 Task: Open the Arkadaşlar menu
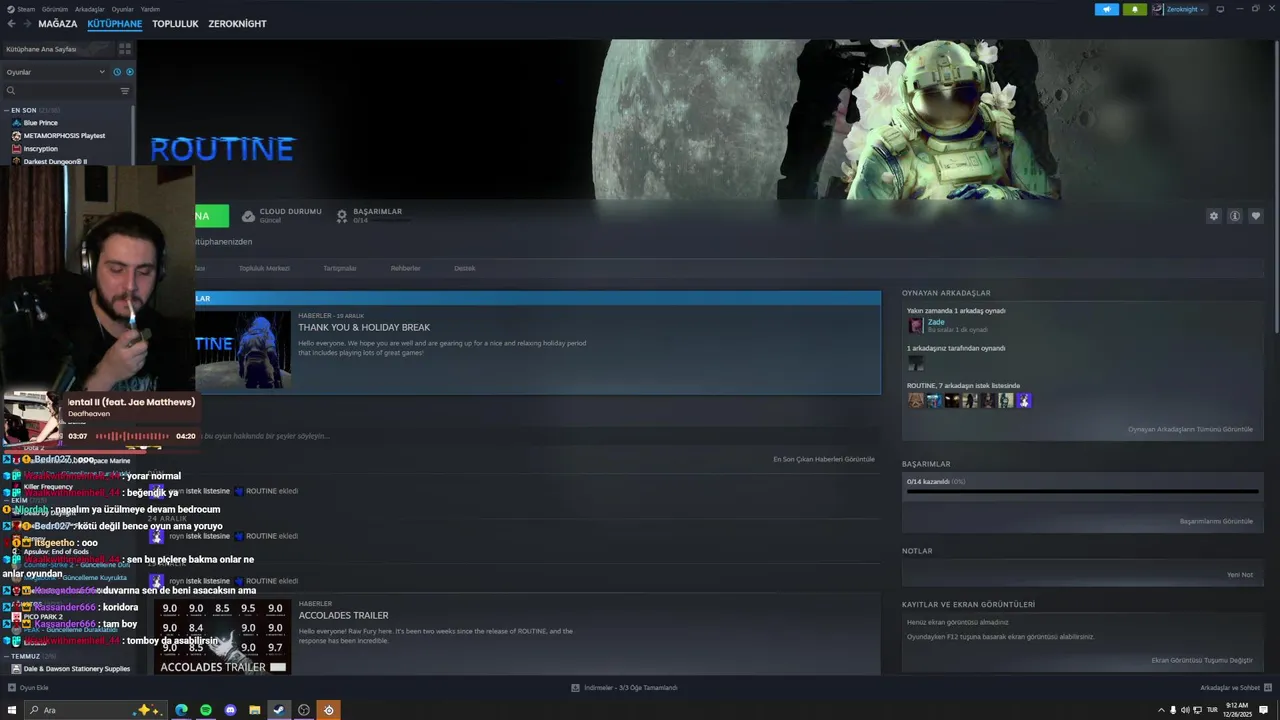point(90,9)
